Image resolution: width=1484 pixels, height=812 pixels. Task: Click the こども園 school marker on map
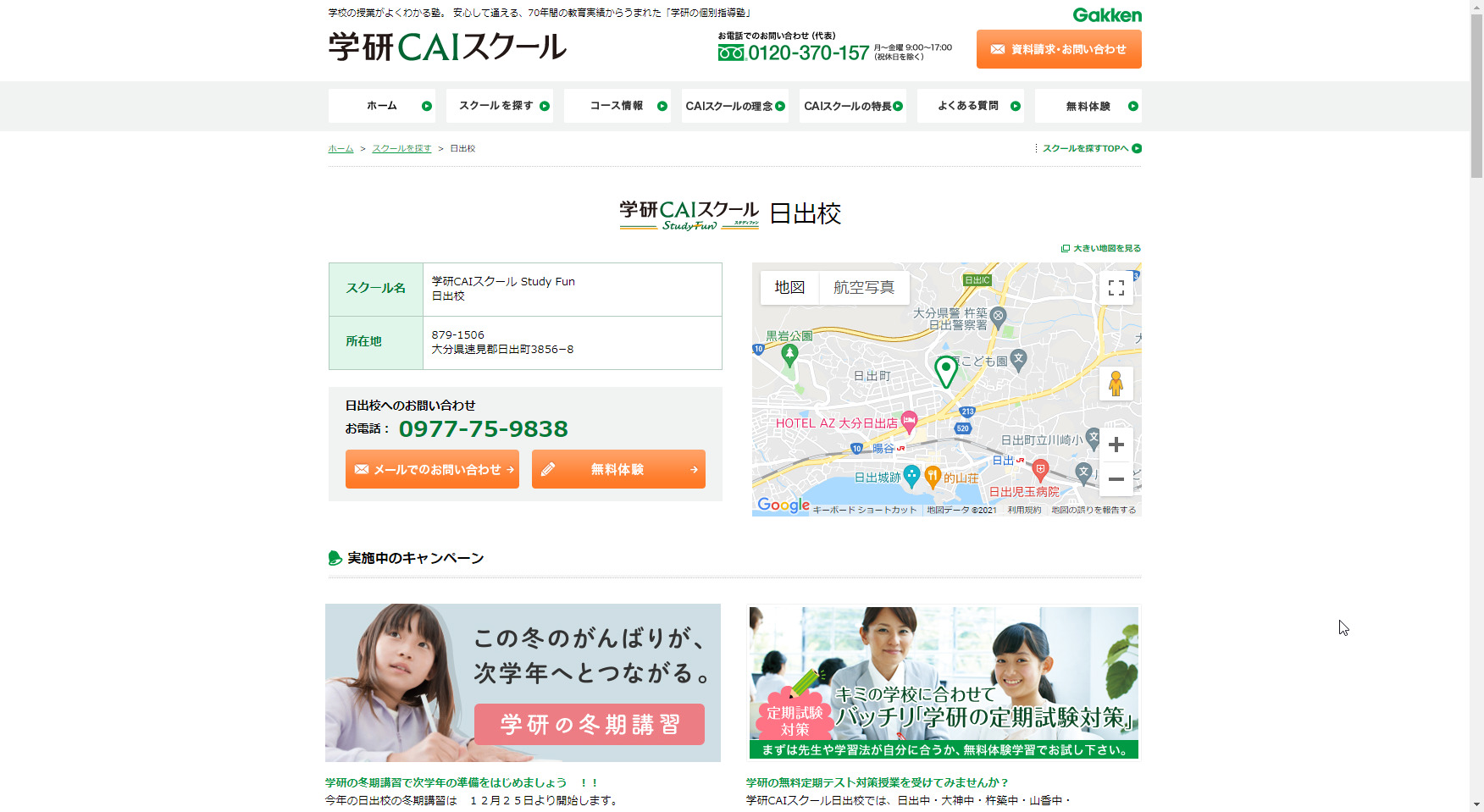point(1018,359)
